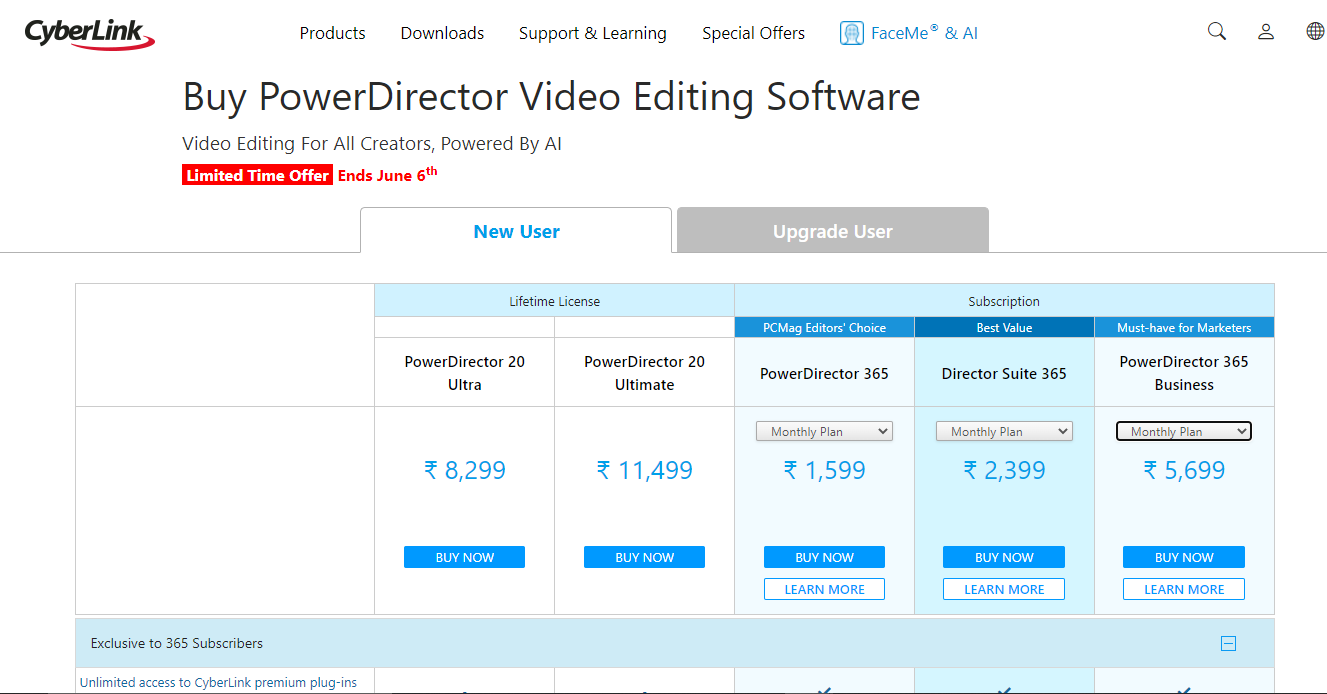Buy now PowerDirector 365 Business

click(x=1184, y=557)
